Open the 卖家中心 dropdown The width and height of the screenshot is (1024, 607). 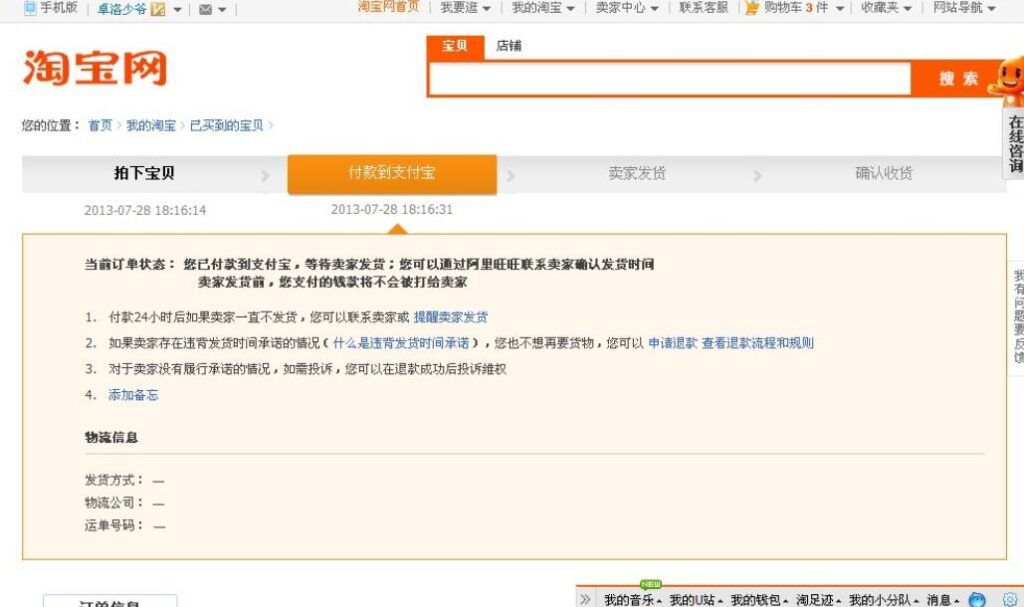point(627,8)
